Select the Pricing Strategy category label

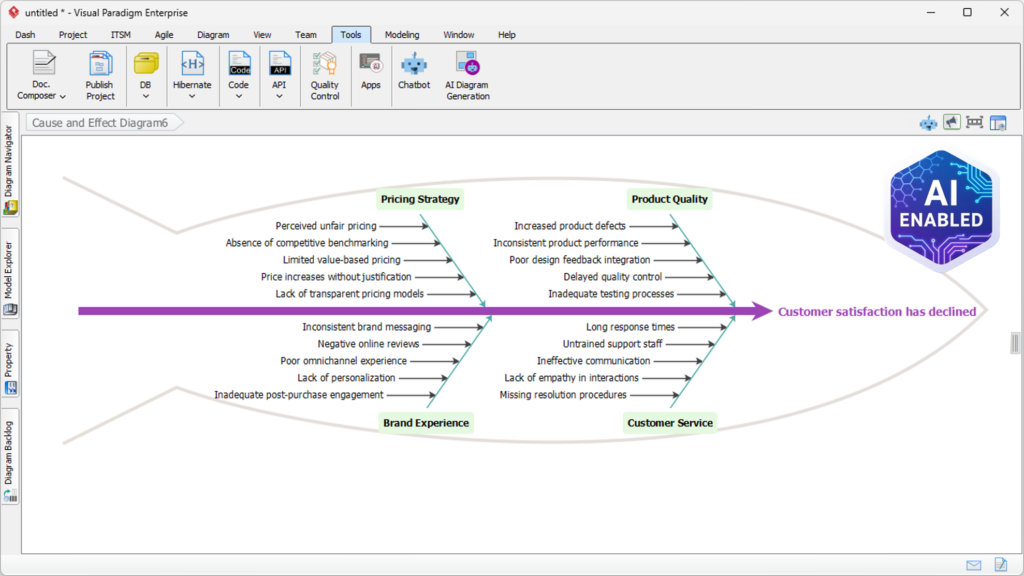pyautogui.click(x=419, y=199)
